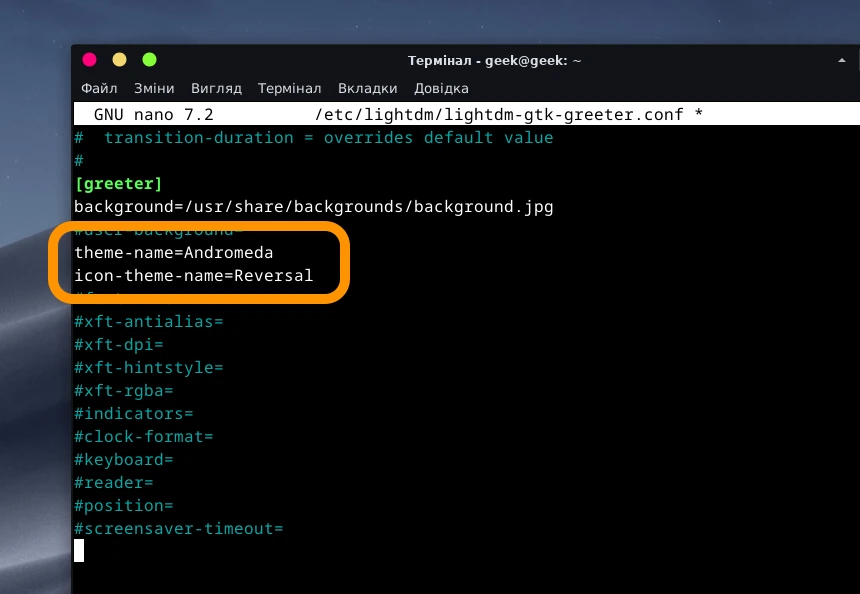
Task: Click the 'theme-name=Andromeda' line
Action: click(174, 253)
